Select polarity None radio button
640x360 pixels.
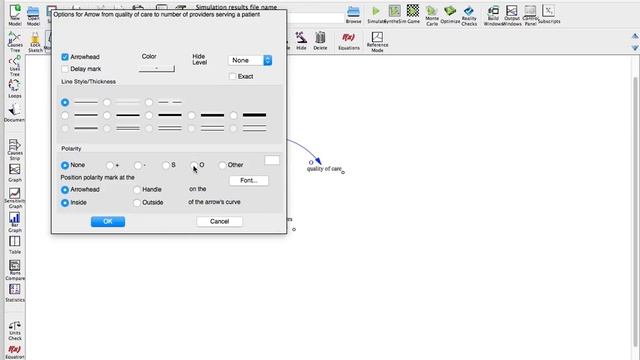coord(65,165)
